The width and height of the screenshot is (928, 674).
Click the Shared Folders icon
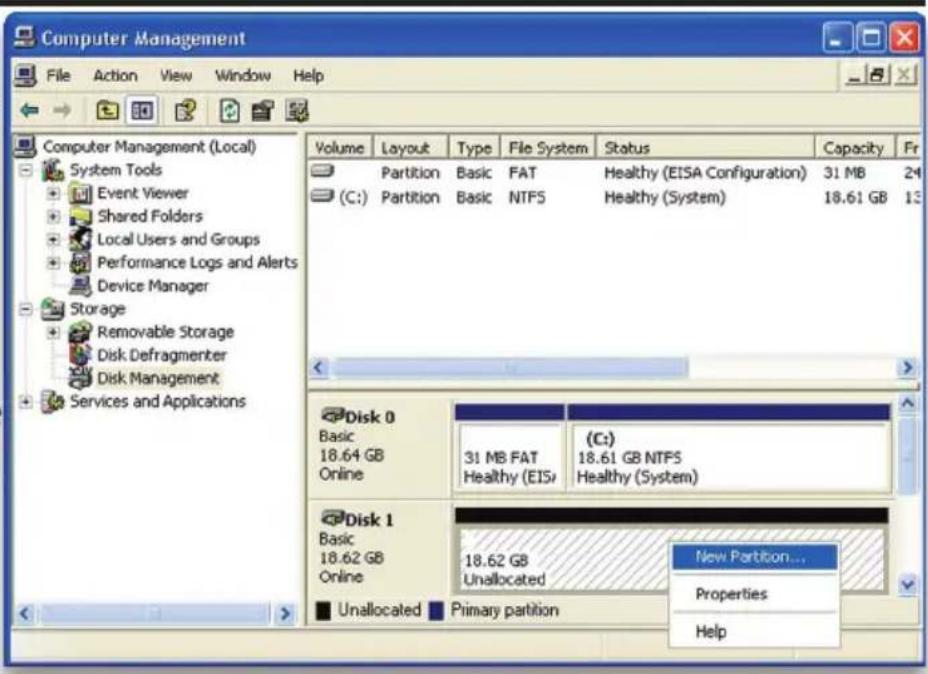click(x=80, y=217)
